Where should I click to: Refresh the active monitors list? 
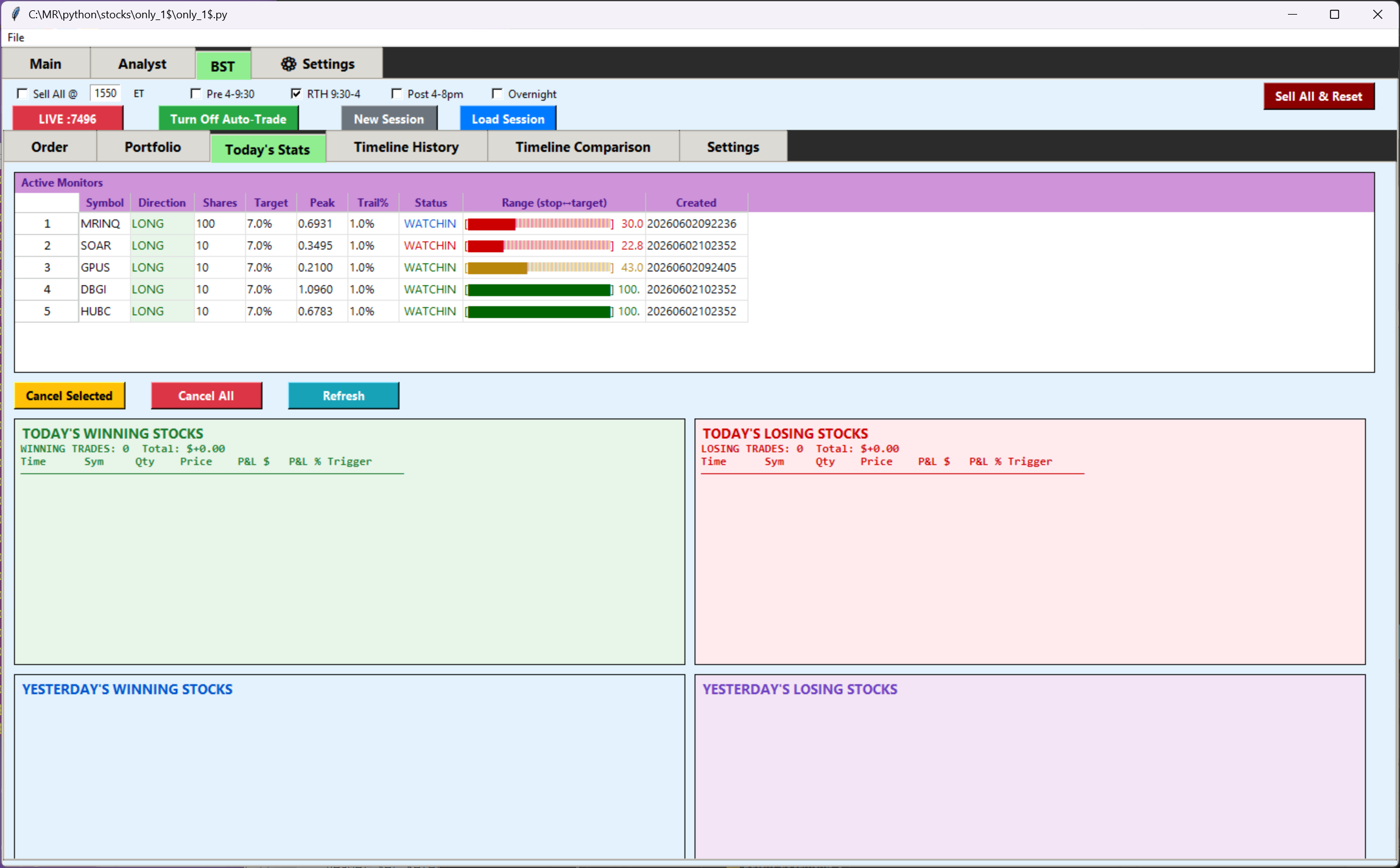pyautogui.click(x=343, y=396)
